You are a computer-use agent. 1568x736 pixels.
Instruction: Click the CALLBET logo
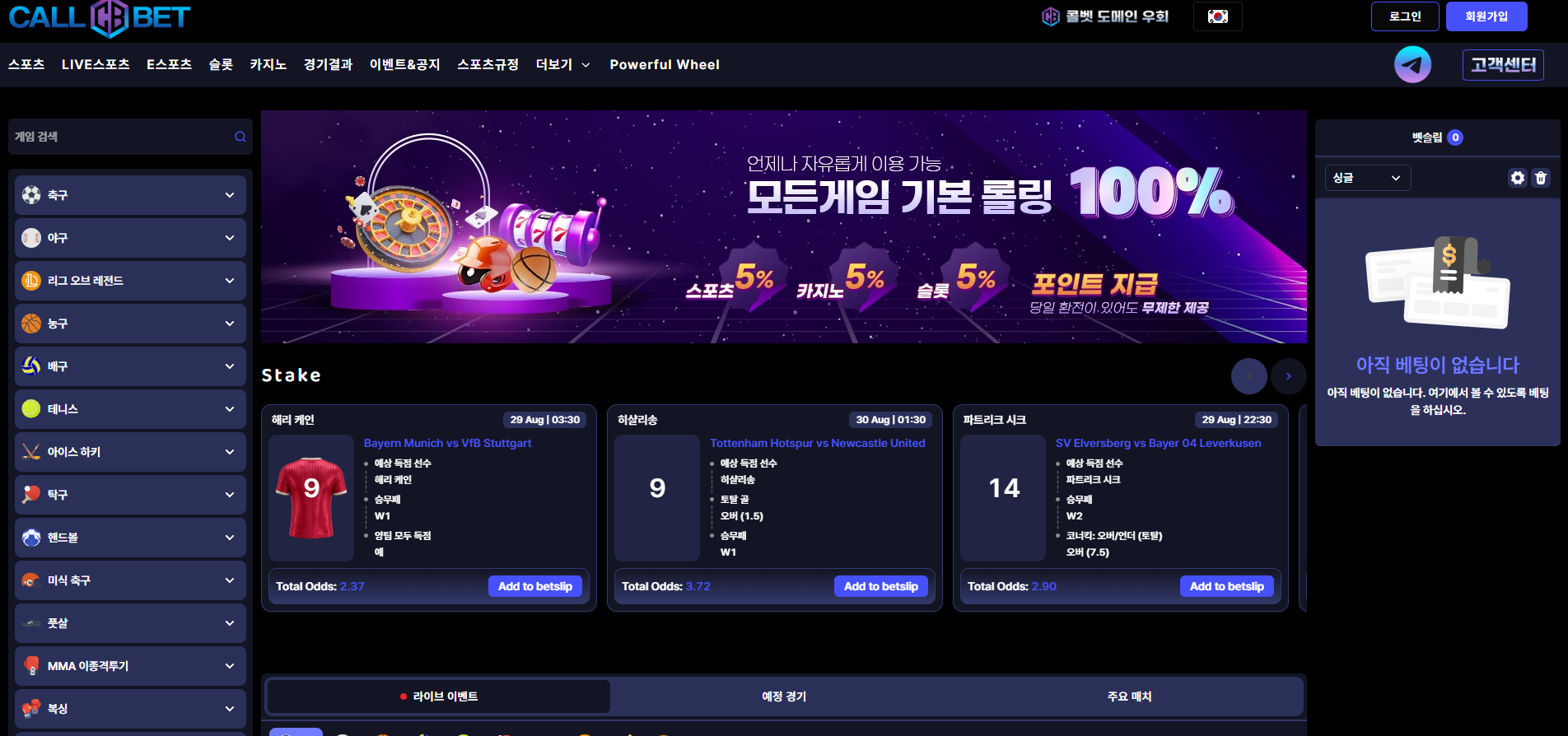tap(100, 18)
